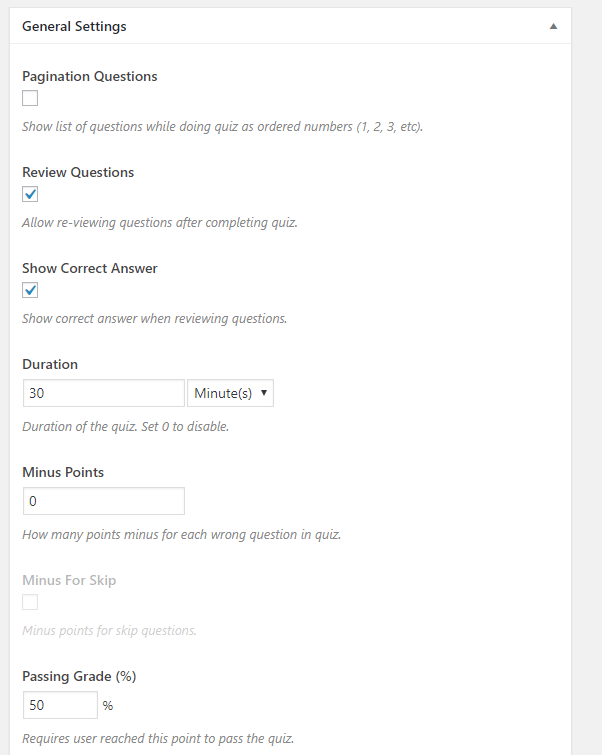
Task: Click the Show Correct Answer label
Action: tap(90, 268)
